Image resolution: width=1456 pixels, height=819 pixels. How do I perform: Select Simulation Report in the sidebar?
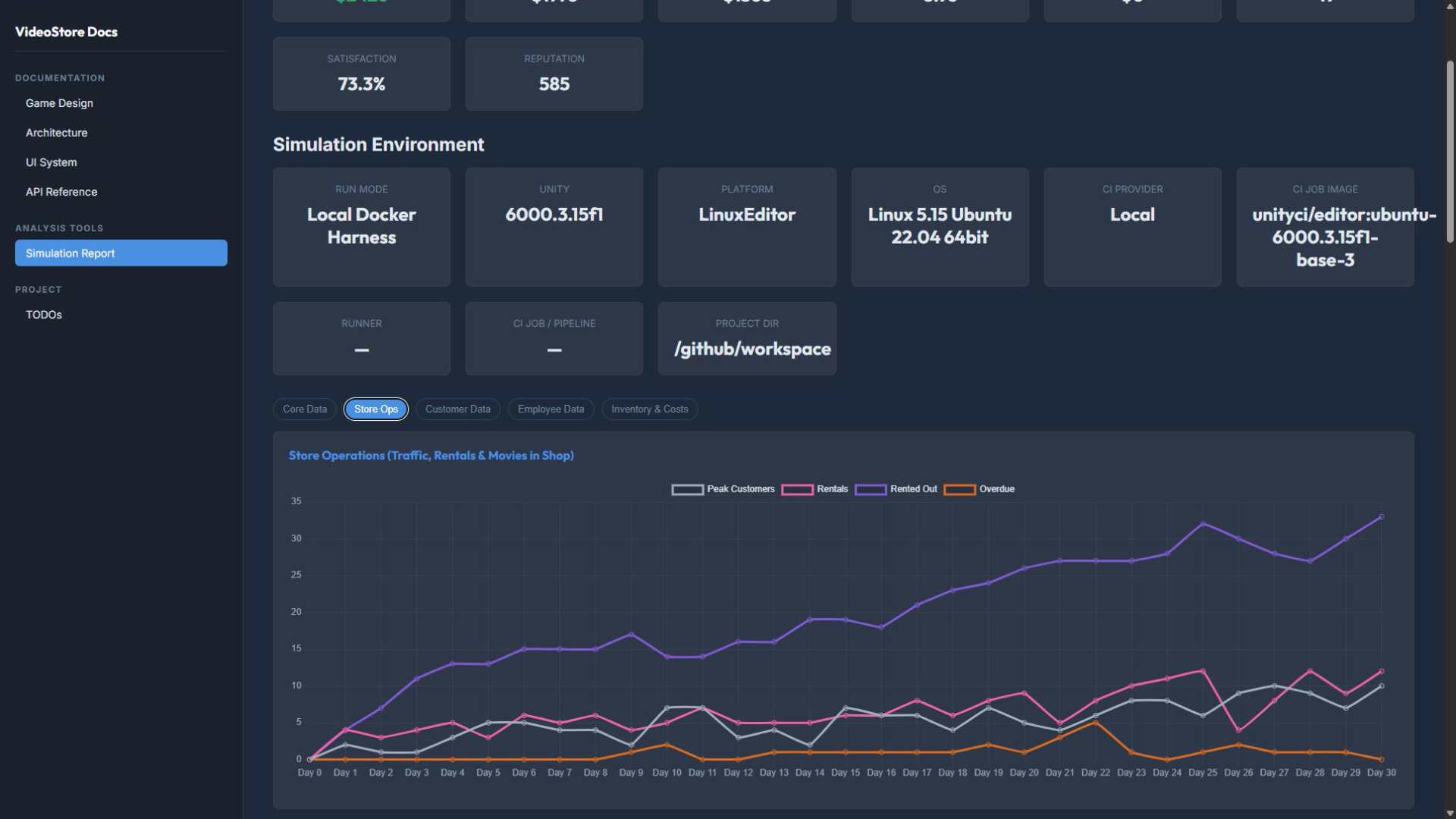[121, 253]
